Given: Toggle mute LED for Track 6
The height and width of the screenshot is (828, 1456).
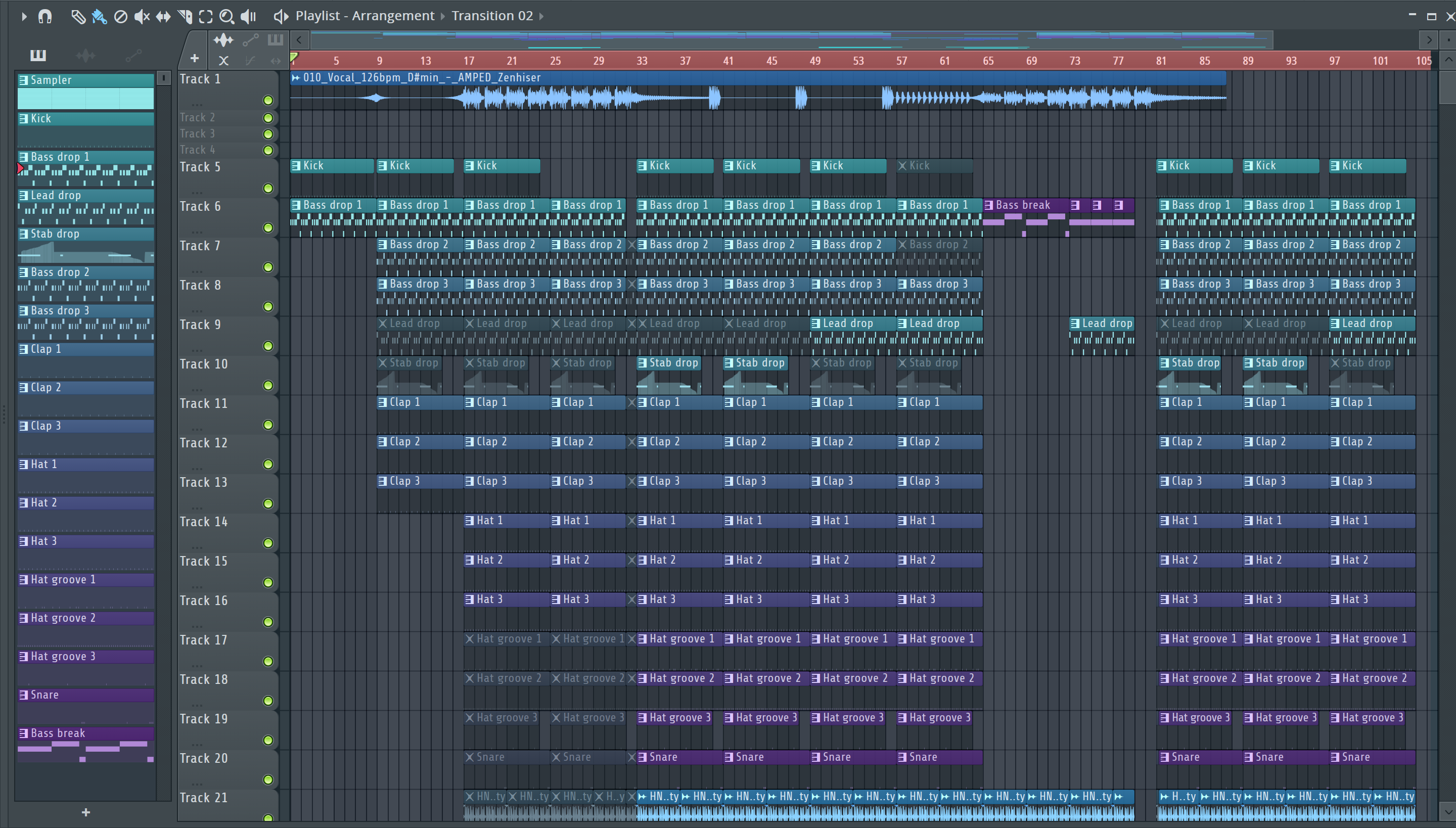Looking at the screenshot, I should 268,227.
